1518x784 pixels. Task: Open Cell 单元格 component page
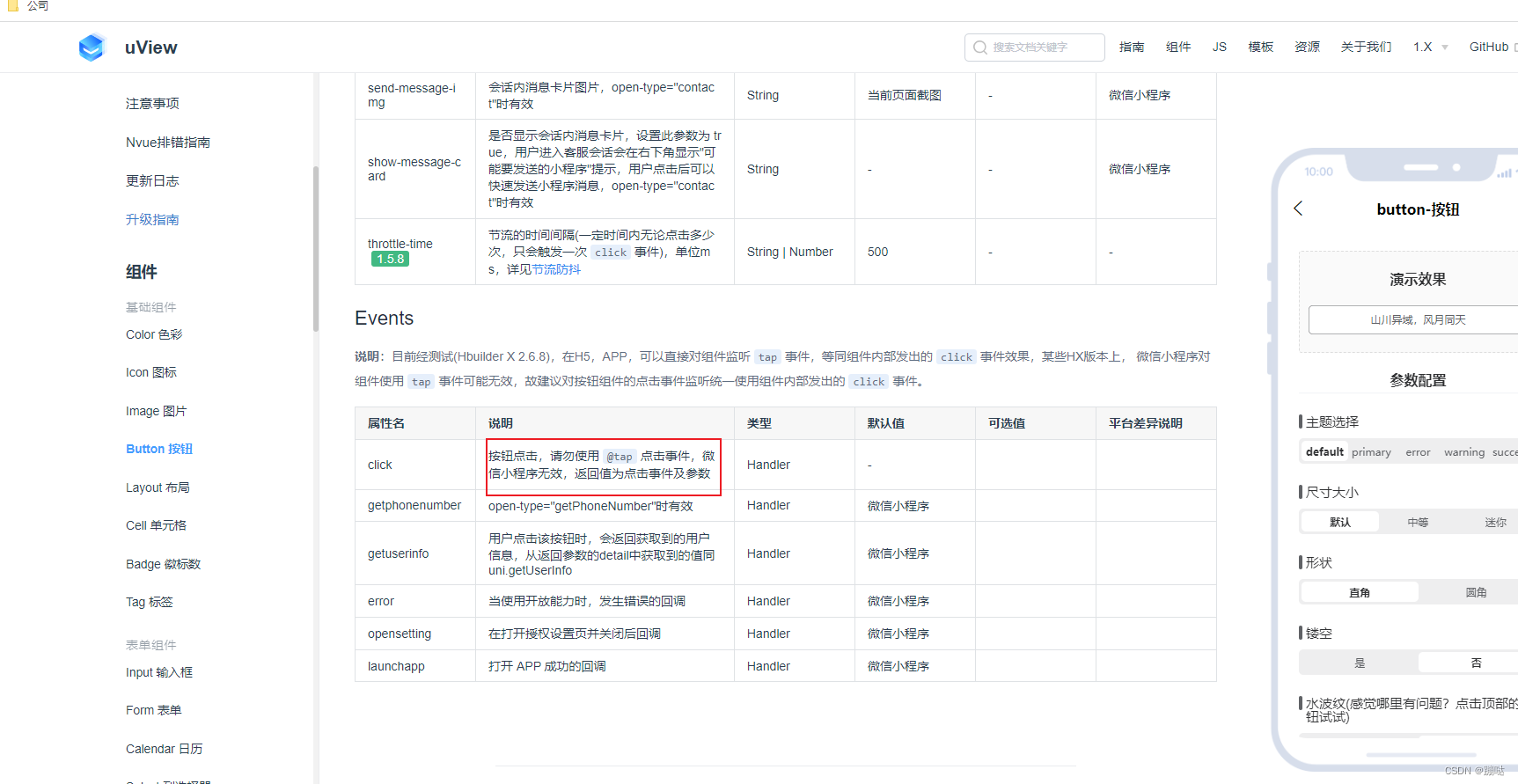point(156,525)
